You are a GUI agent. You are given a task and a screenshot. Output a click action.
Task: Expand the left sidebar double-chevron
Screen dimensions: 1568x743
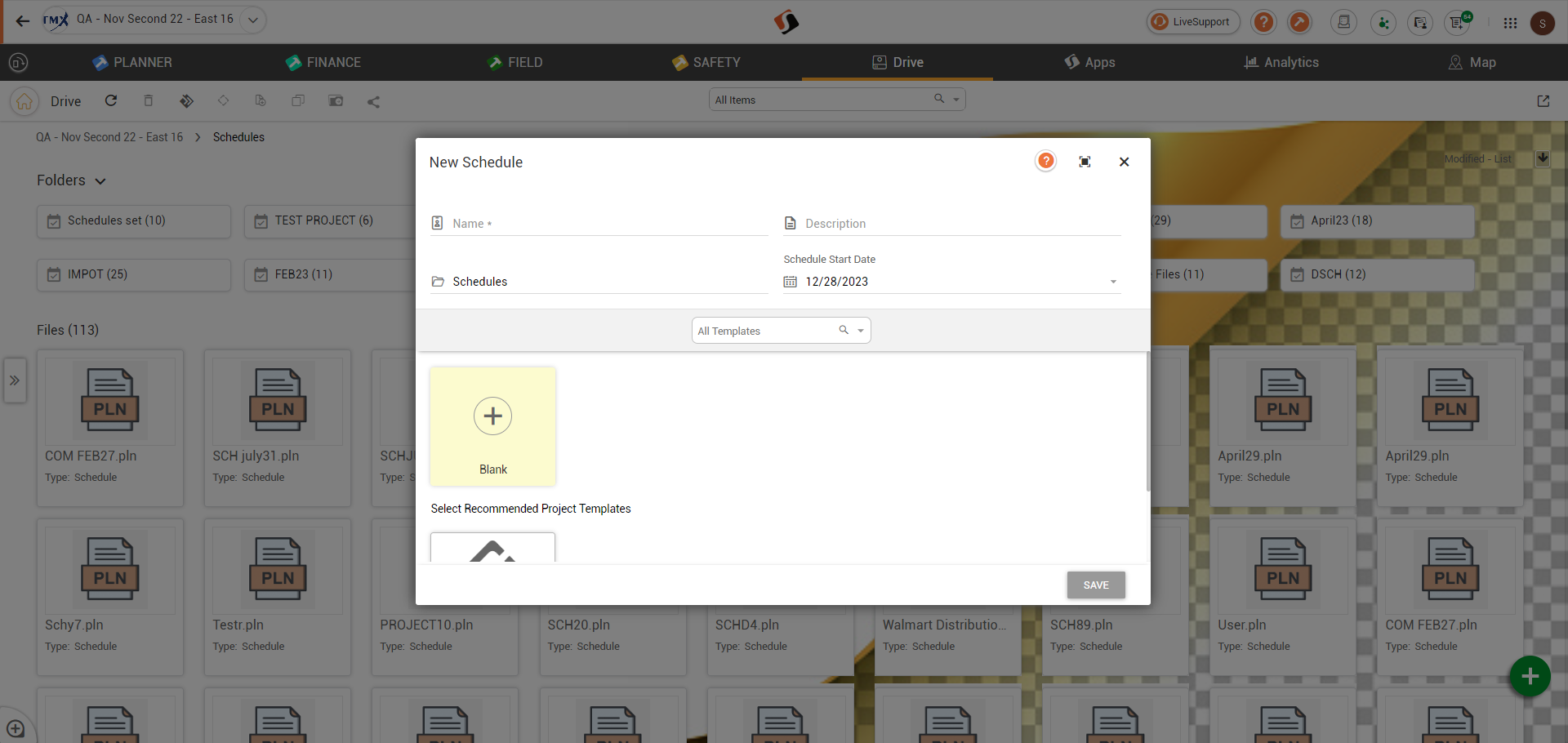(15, 380)
